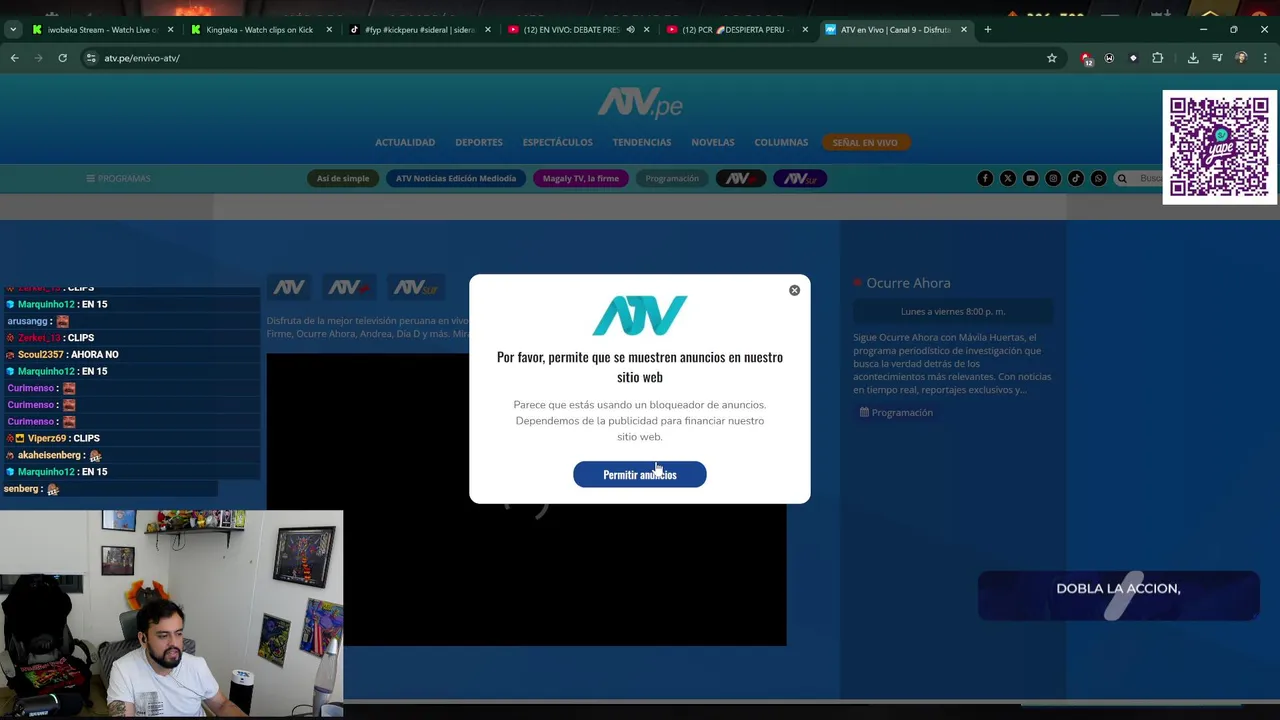Screen dimensions: 1280x720
Task: Open the site information icon in address bar
Action: tap(91, 58)
